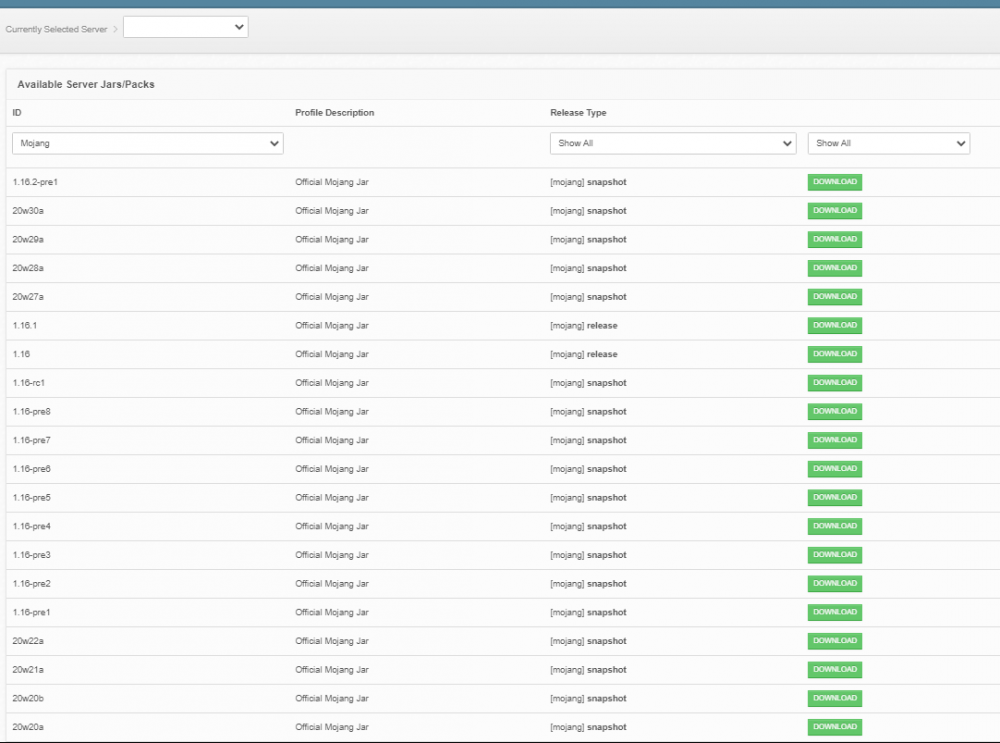This screenshot has width=1000, height=743.
Task: Click the ID column header
Action: pyautogui.click(x=17, y=113)
